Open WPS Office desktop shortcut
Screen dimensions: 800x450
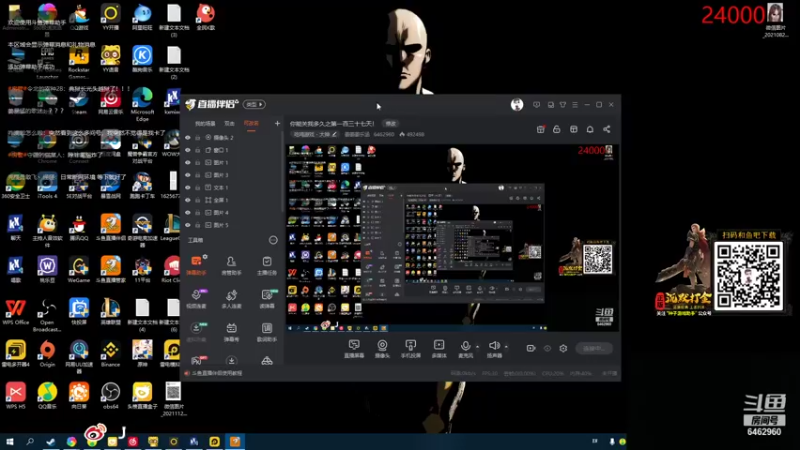(16, 313)
